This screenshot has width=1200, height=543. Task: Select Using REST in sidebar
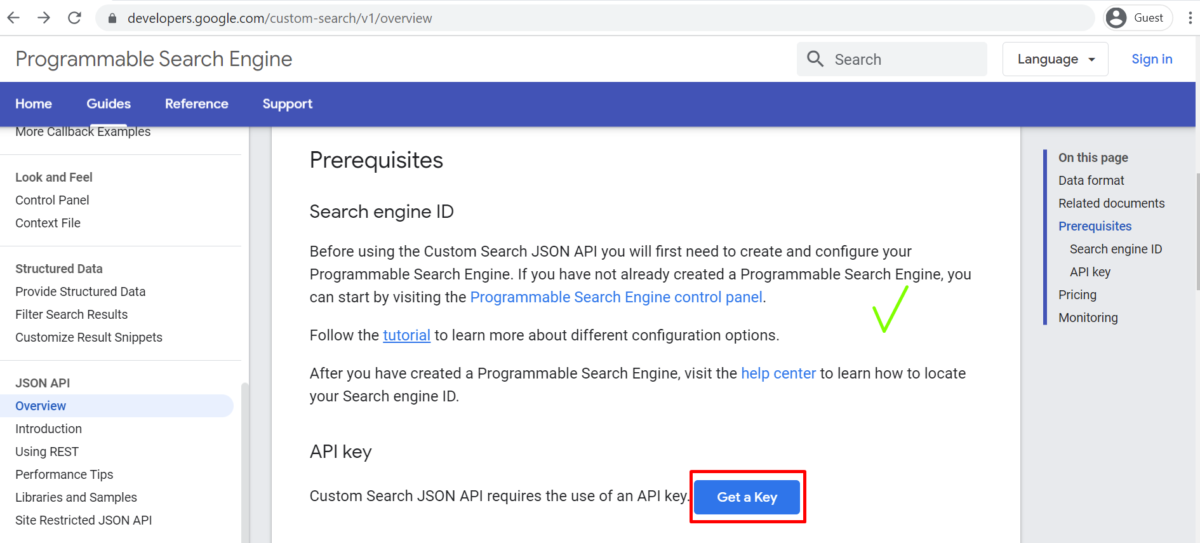coord(47,452)
